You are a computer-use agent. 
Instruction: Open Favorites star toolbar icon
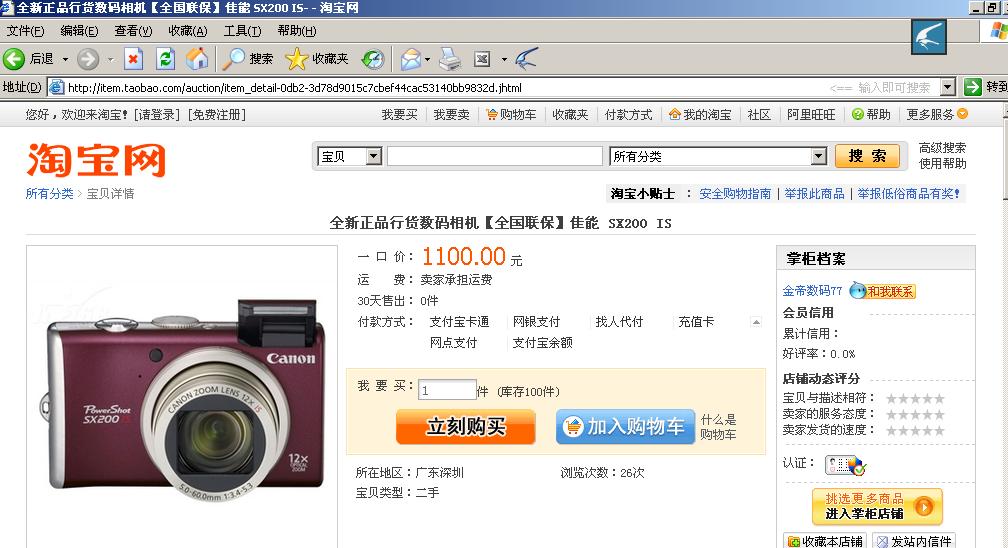(x=296, y=59)
